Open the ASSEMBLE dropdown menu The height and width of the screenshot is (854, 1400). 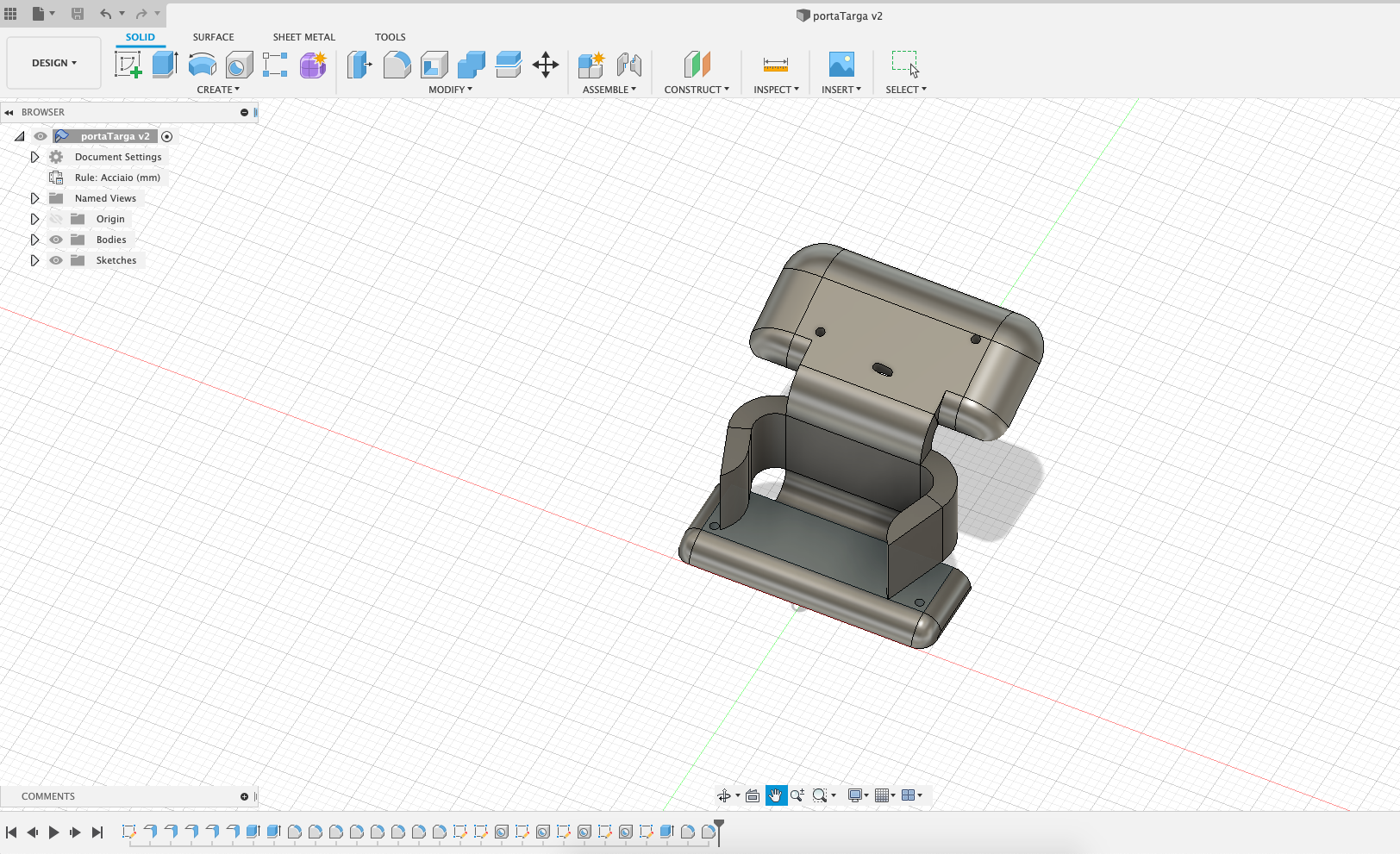pyautogui.click(x=609, y=90)
